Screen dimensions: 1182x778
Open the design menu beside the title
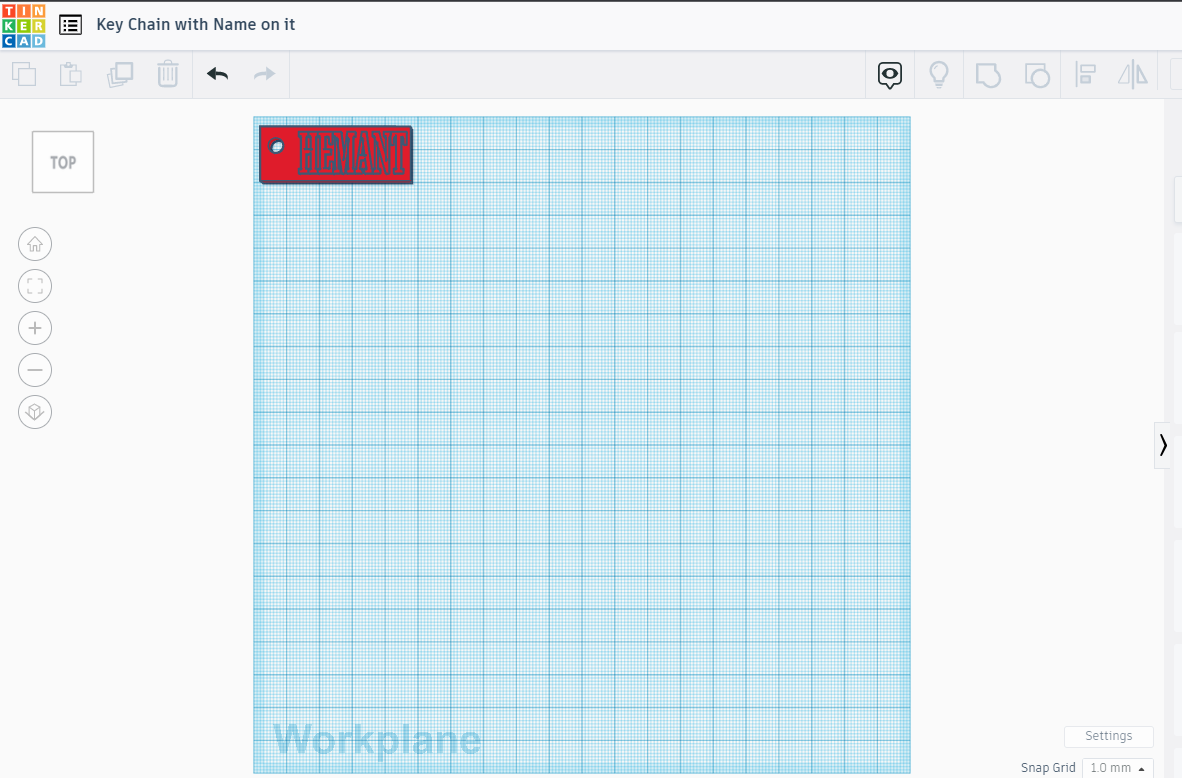(x=70, y=24)
